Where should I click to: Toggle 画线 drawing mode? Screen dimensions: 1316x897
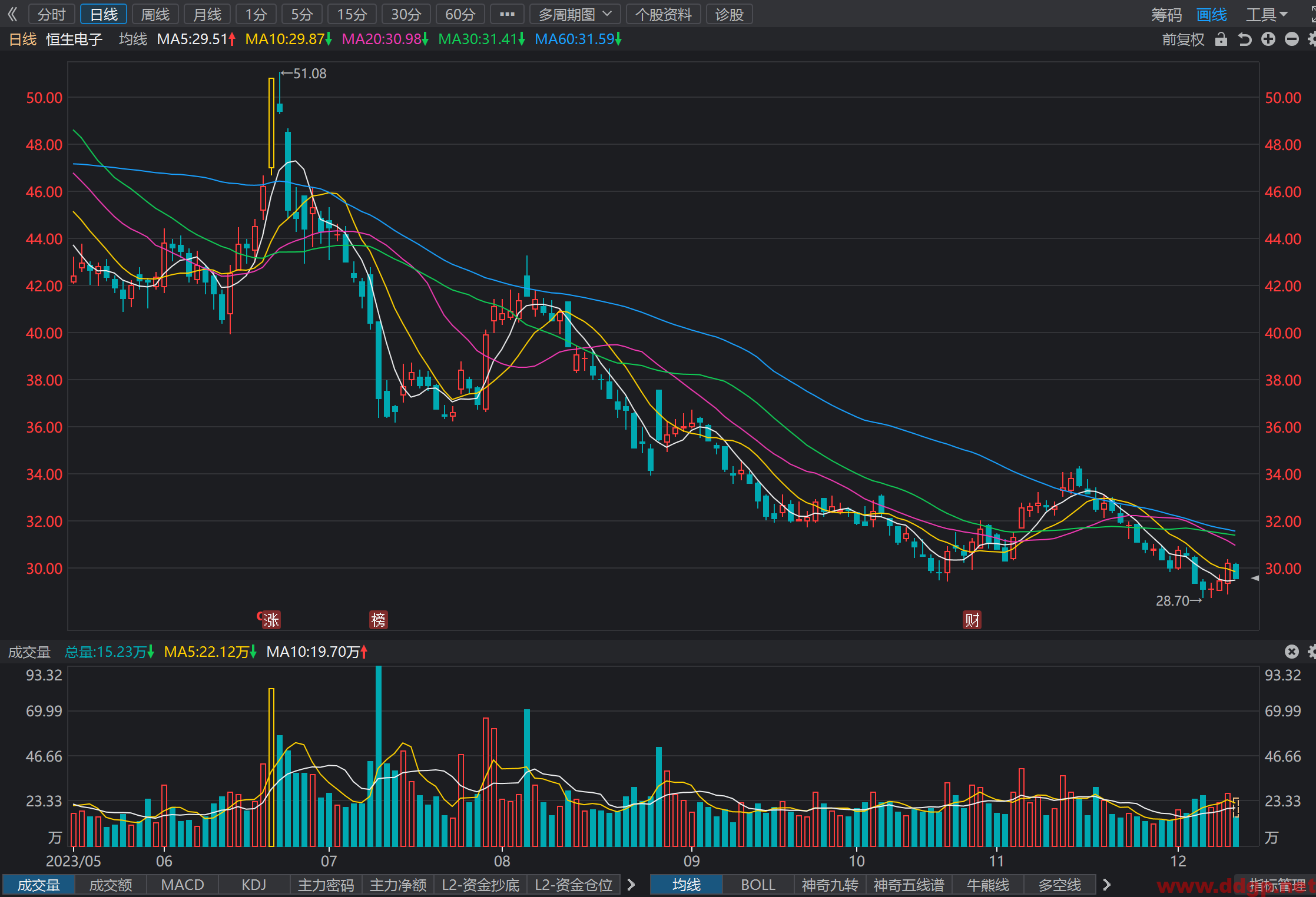[1212, 14]
